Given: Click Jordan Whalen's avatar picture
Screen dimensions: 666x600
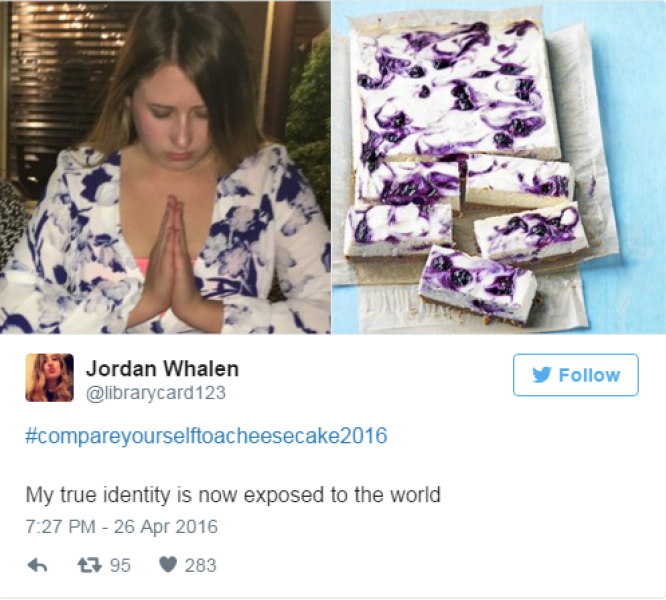Looking at the screenshot, I should coord(49,377).
